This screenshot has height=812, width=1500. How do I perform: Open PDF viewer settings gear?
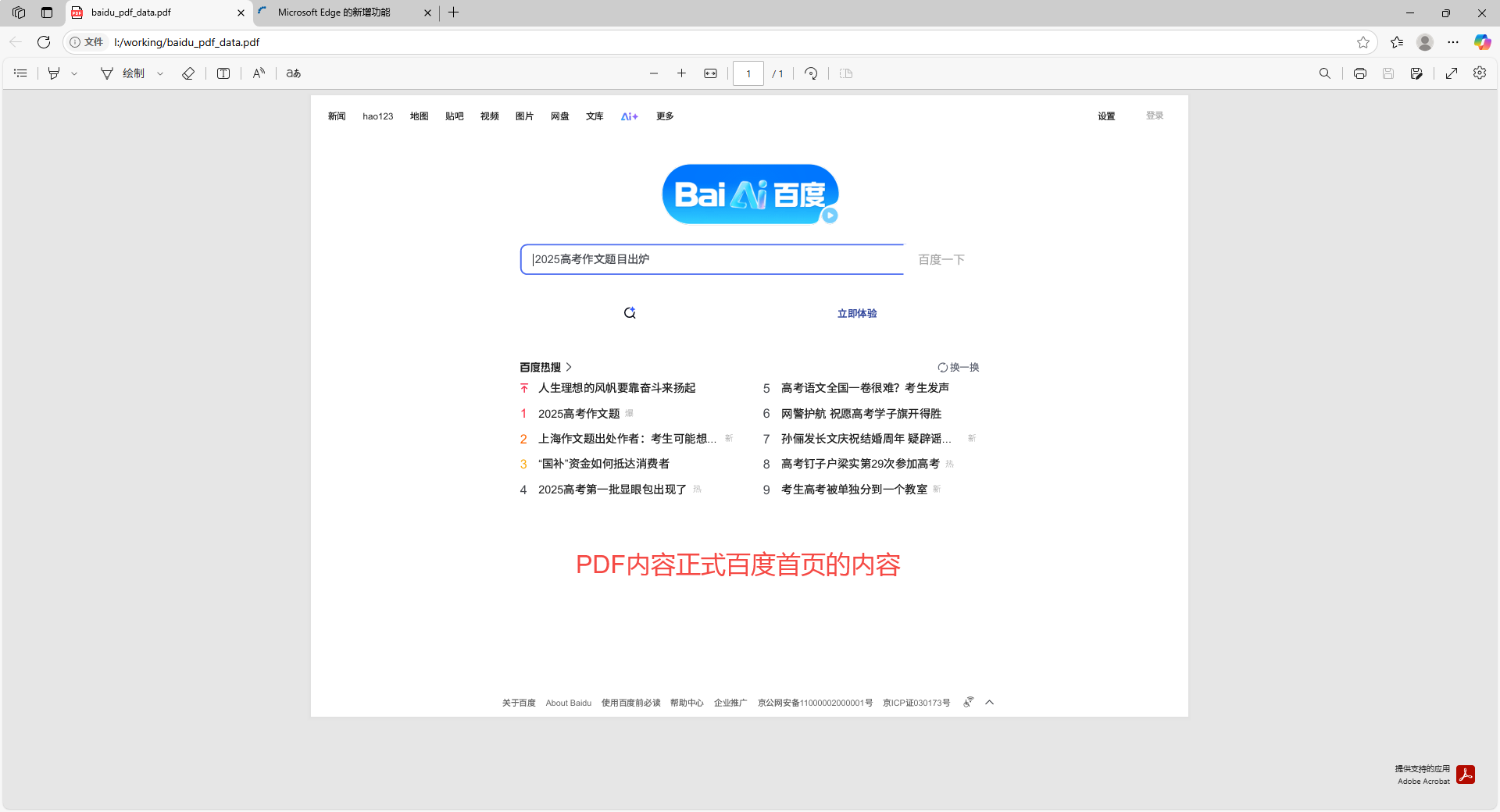[1480, 73]
